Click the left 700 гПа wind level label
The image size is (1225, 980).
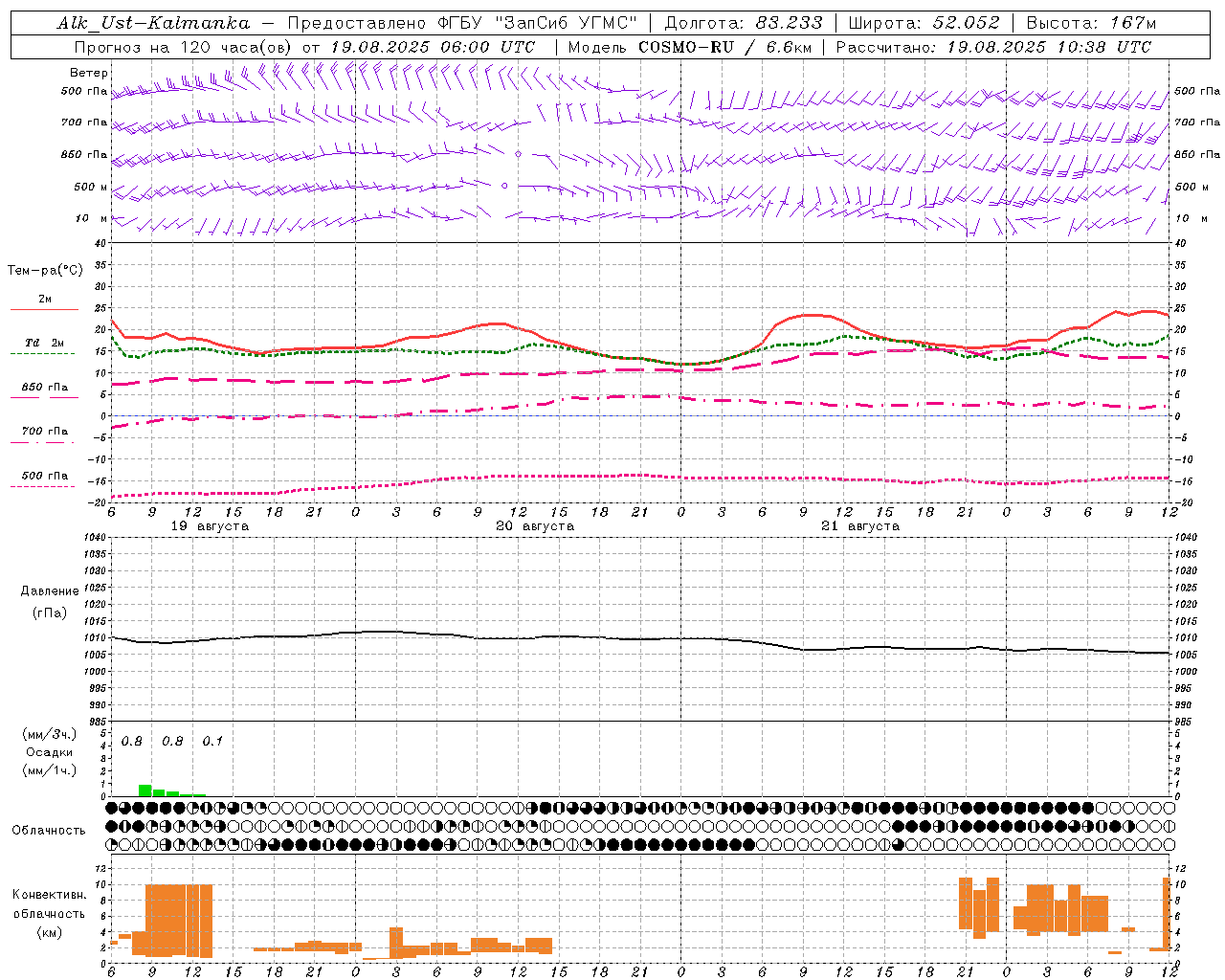[x=84, y=122]
